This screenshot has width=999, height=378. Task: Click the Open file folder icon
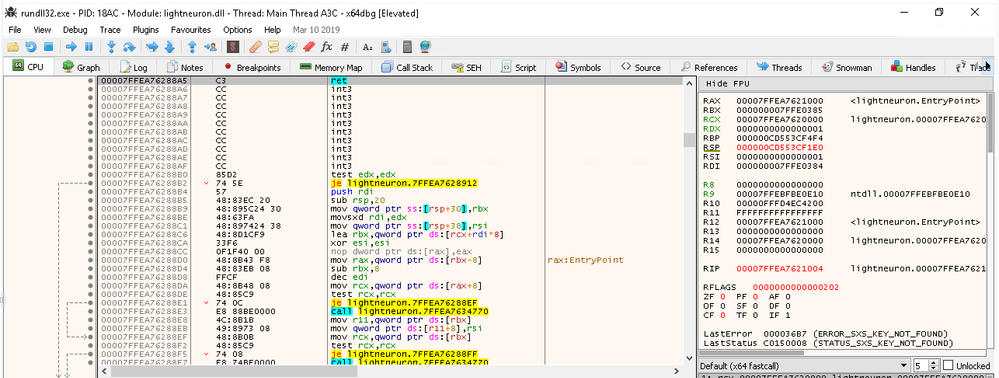point(13,47)
